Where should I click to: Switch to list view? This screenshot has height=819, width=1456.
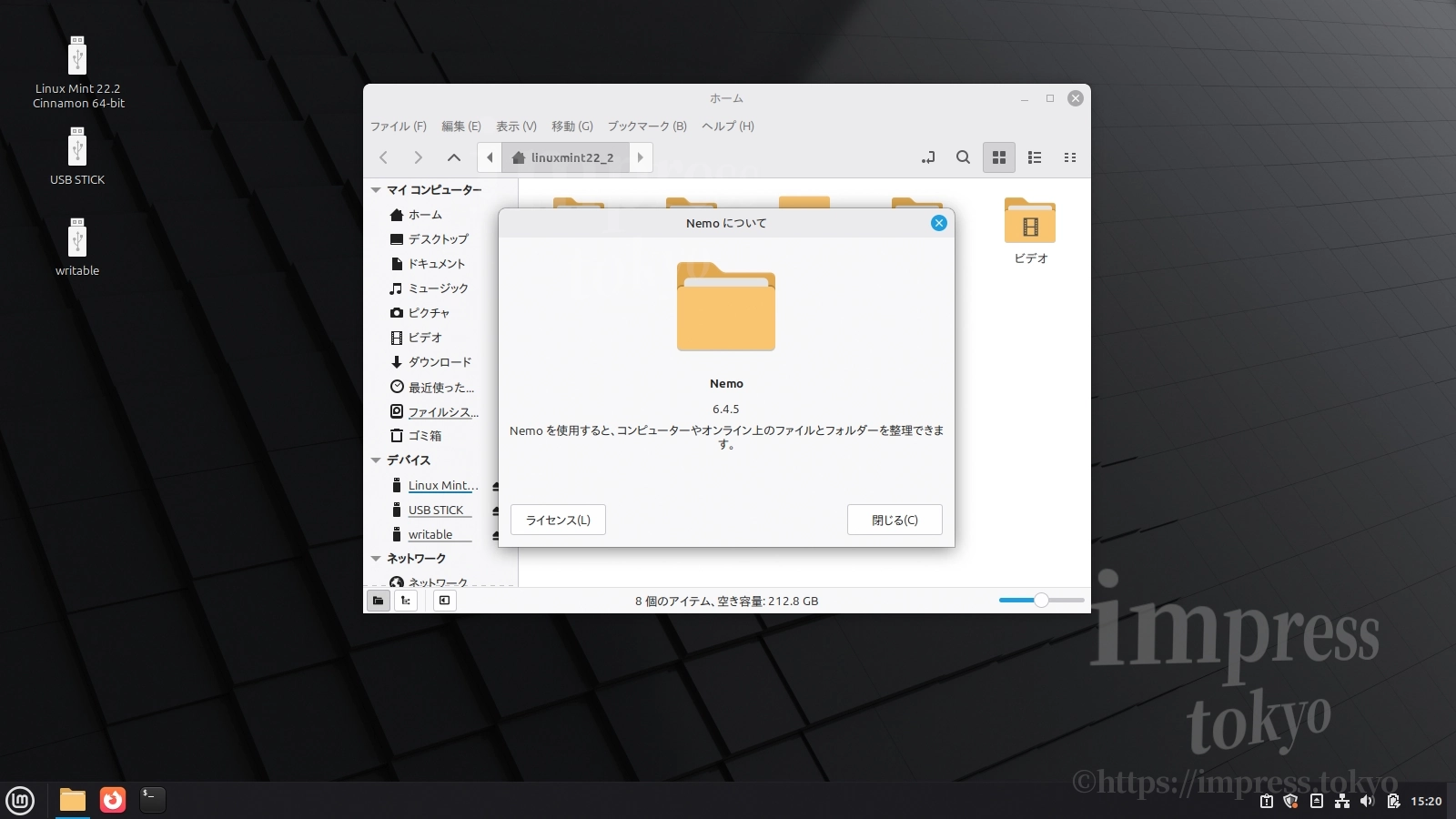pos(1035,157)
